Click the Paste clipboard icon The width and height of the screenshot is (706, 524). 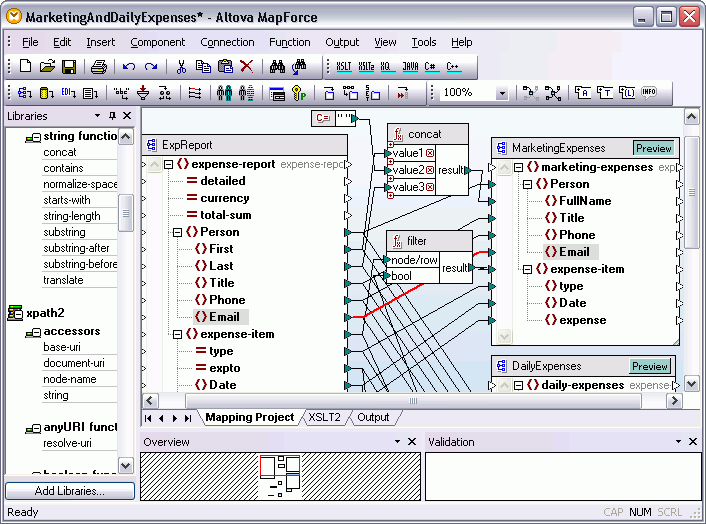tap(225, 67)
